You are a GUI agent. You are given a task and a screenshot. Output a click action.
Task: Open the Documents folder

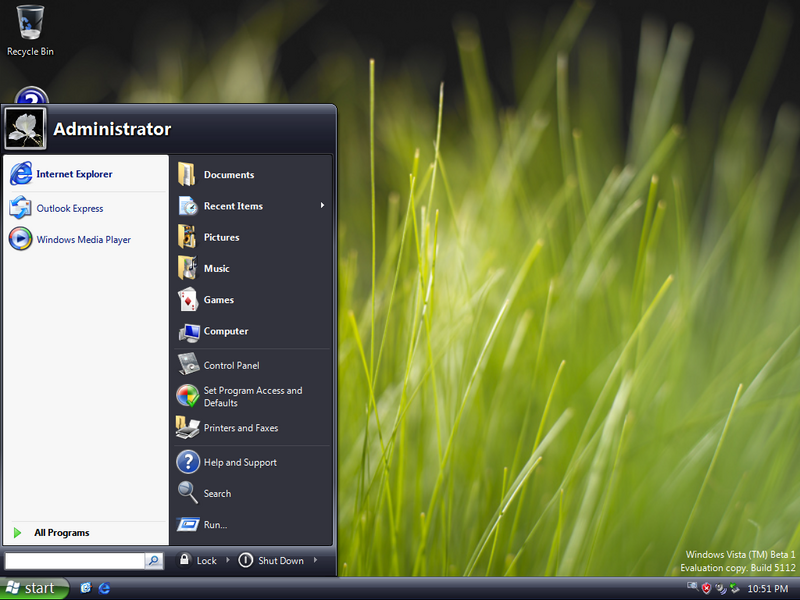pos(228,175)
